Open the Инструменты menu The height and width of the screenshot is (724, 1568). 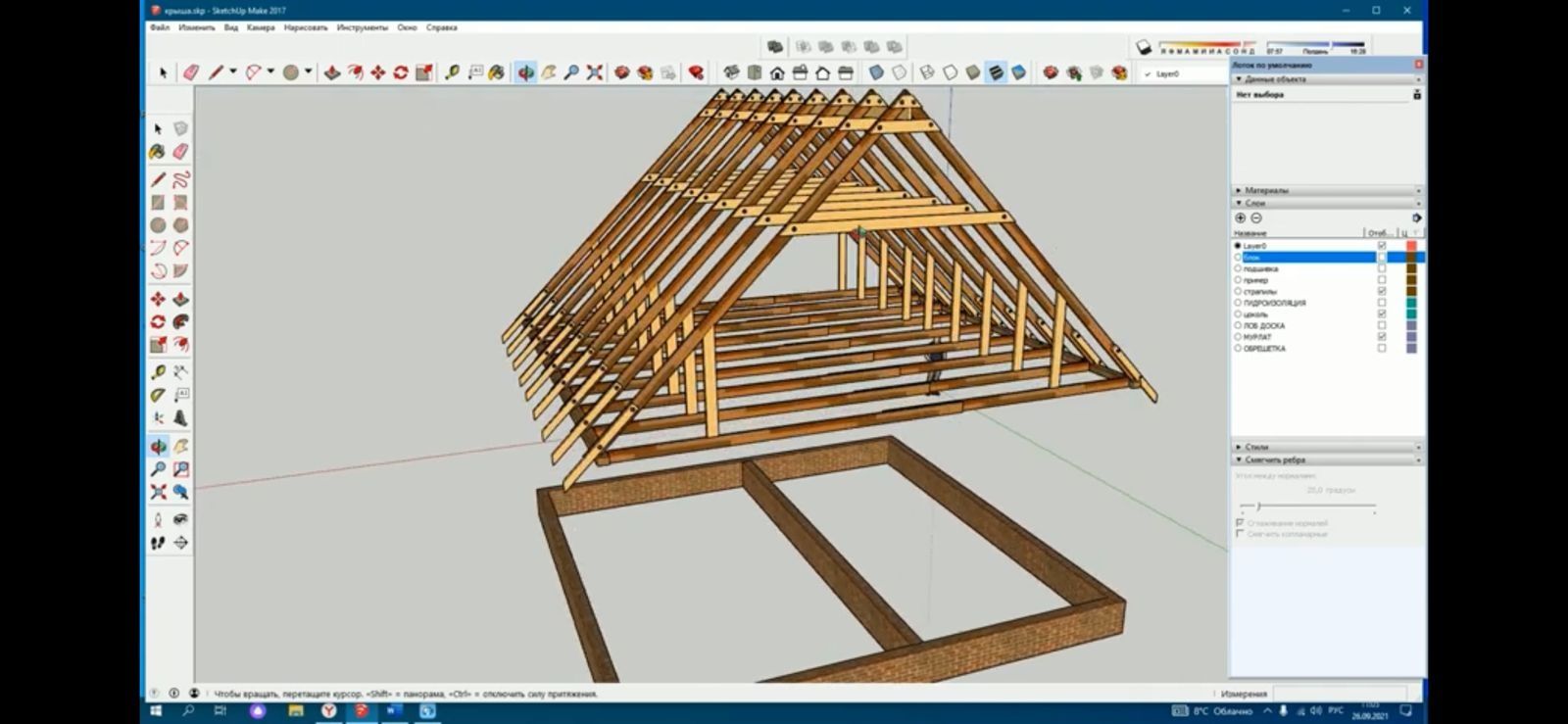coord(363,27)
